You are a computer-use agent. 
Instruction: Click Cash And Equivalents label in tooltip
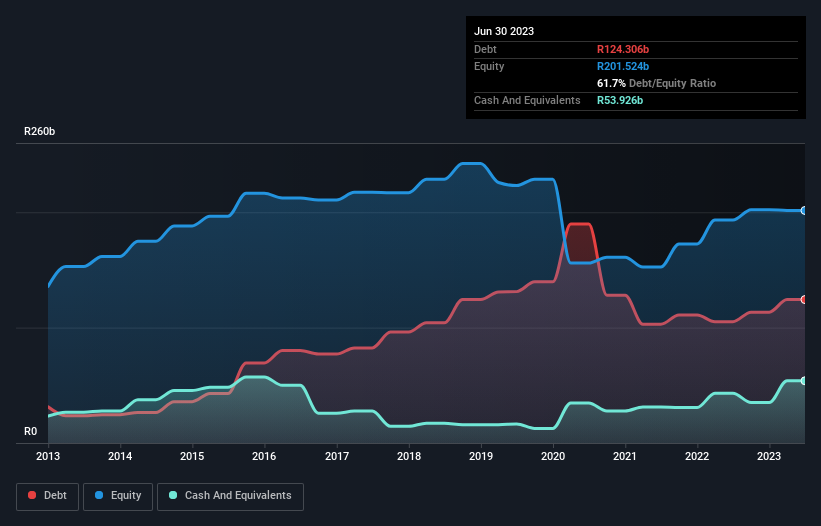click(x=527, y=100)
